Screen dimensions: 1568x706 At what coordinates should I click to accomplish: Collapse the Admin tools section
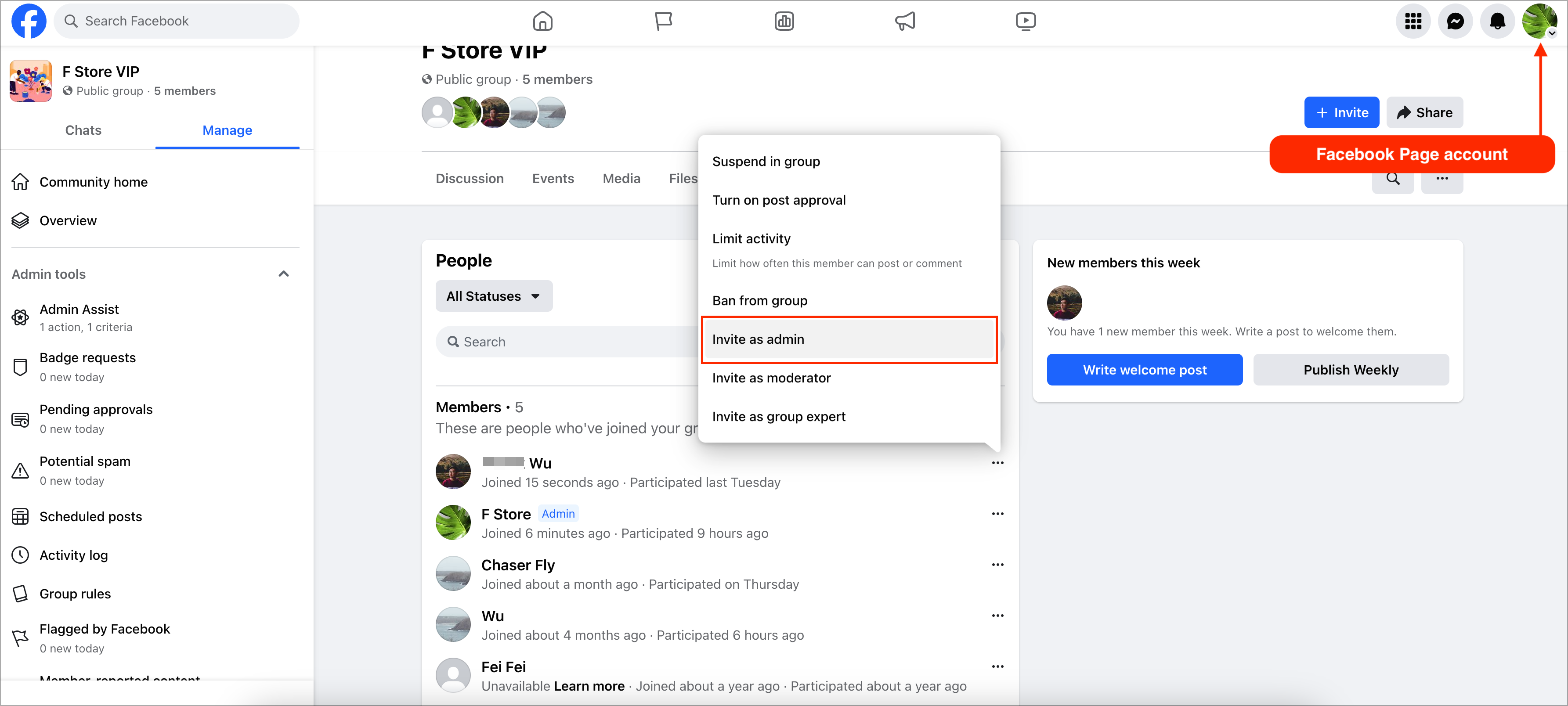pos(284,274)
